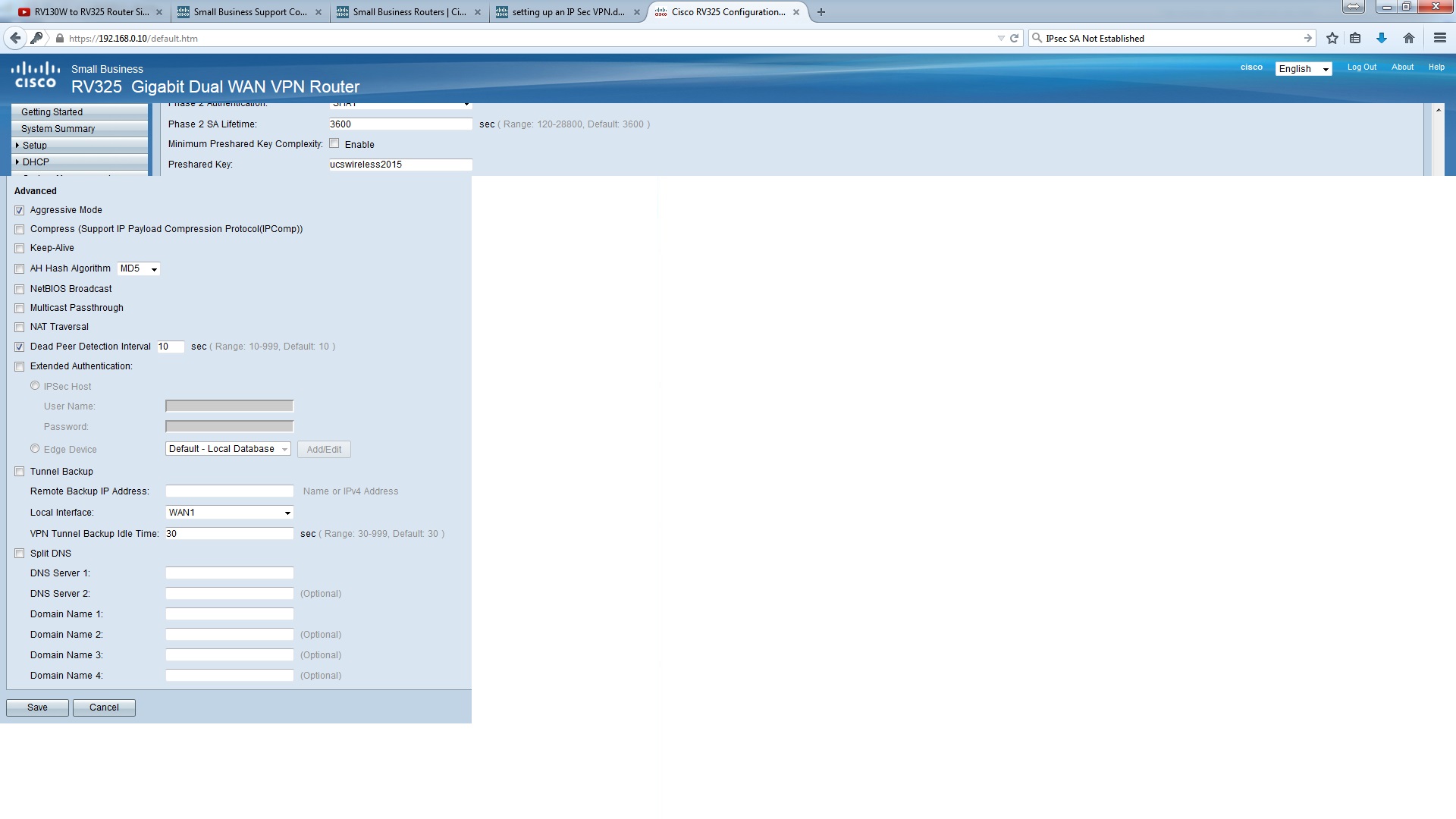Toggle the Dead Peer Detection Interval checkbox
Screen dimensions: 1456x819
point(20,347)
